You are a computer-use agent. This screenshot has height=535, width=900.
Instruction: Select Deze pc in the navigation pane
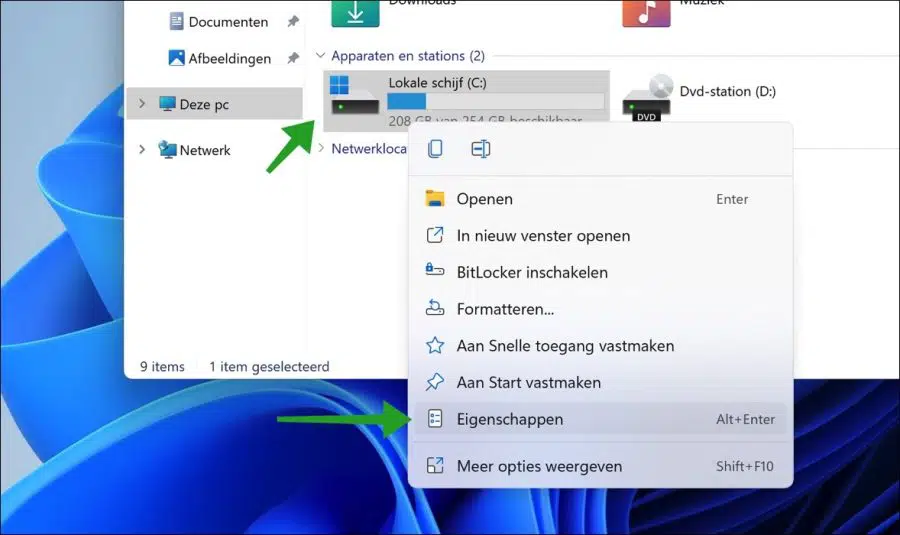click(x=215, y=104)
